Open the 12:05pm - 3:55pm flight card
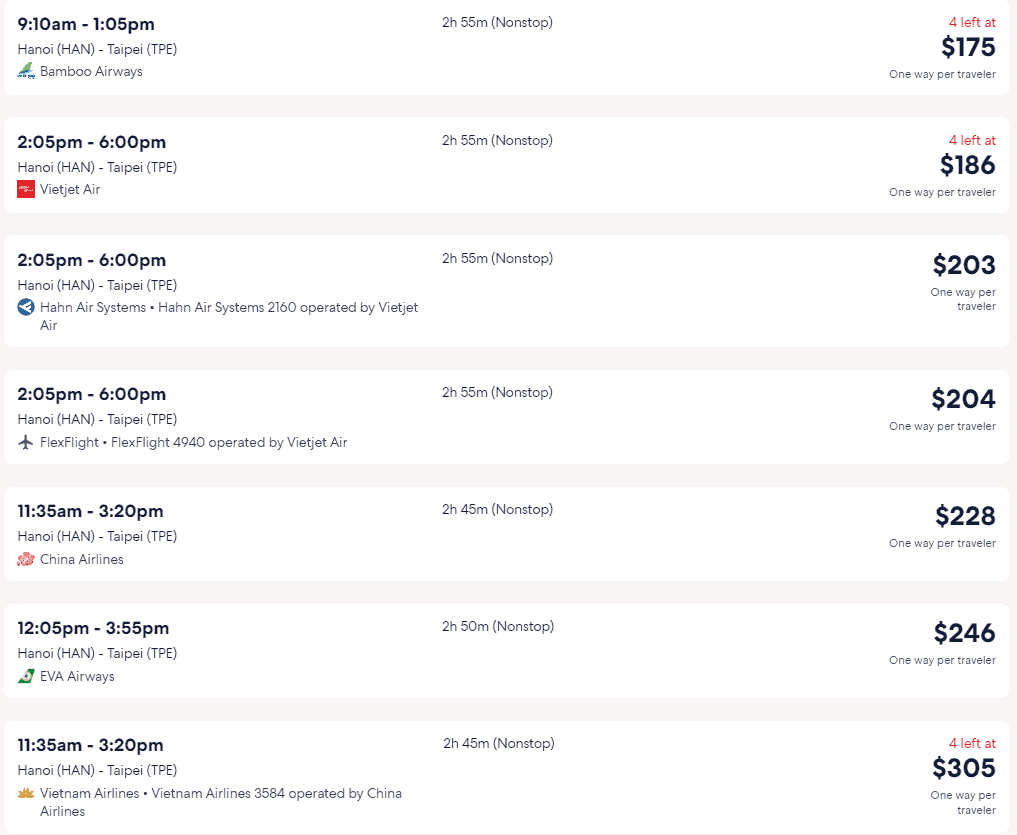The height and width of the screenshot is (835, 1017). pos(507,651)
